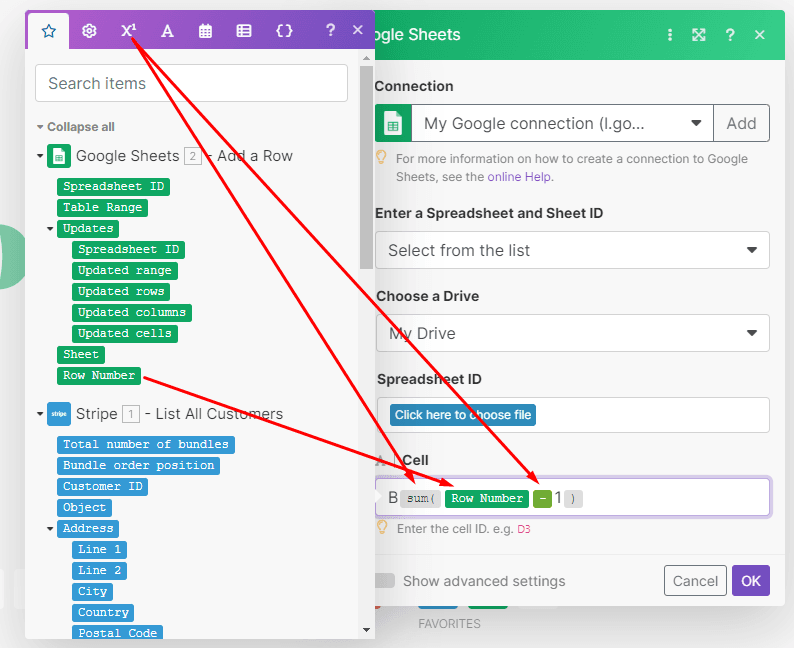The height and width of the screenshot is (648, 794).
Task: Select the Updated range pill
Action: [x=125, y=270]
